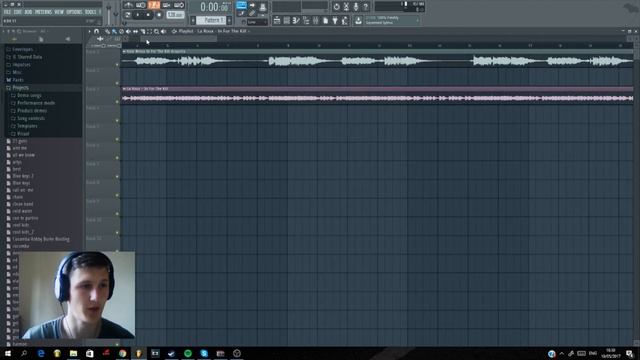
Task: Open the Pattern 1 selector dropdown
Action: click(x=211, y=20)
